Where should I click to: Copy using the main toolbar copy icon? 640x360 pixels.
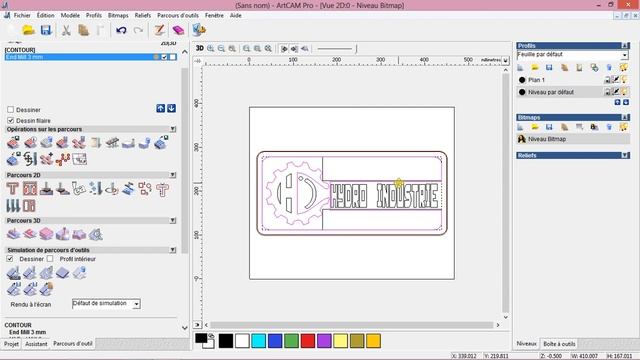[83, 30]
